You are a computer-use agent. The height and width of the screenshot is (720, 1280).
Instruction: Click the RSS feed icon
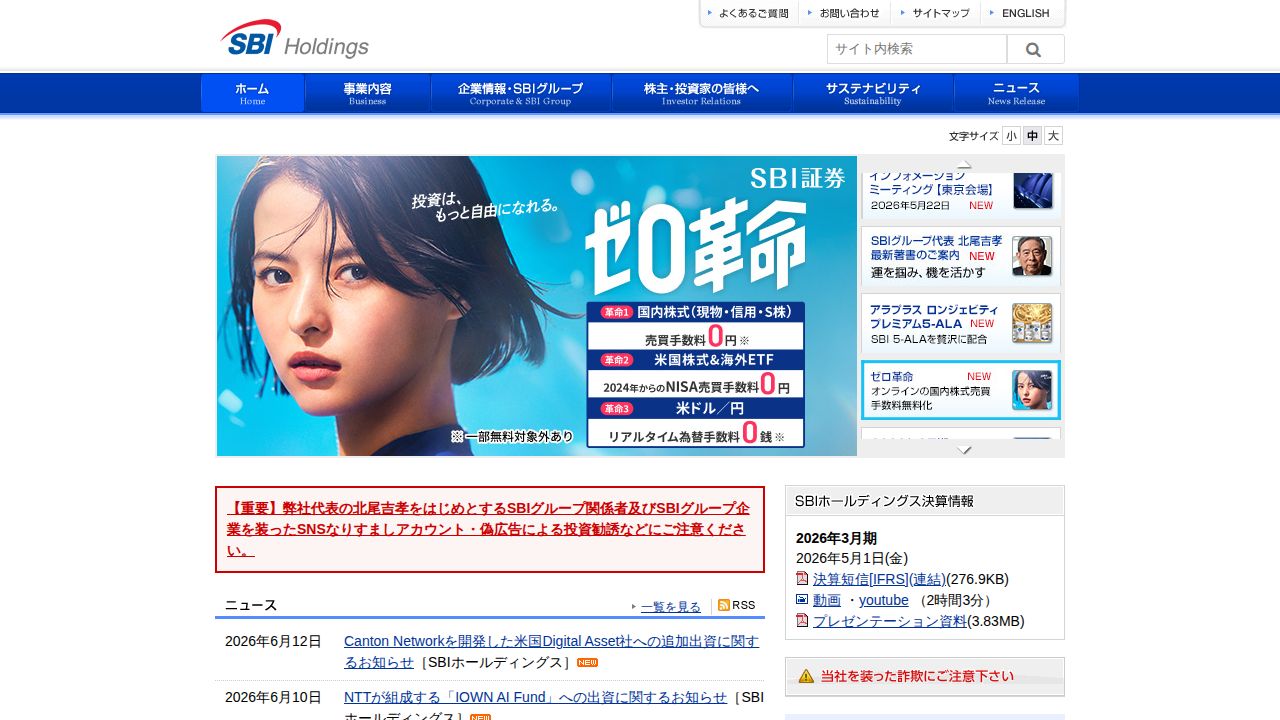click(x=724, y=605)
